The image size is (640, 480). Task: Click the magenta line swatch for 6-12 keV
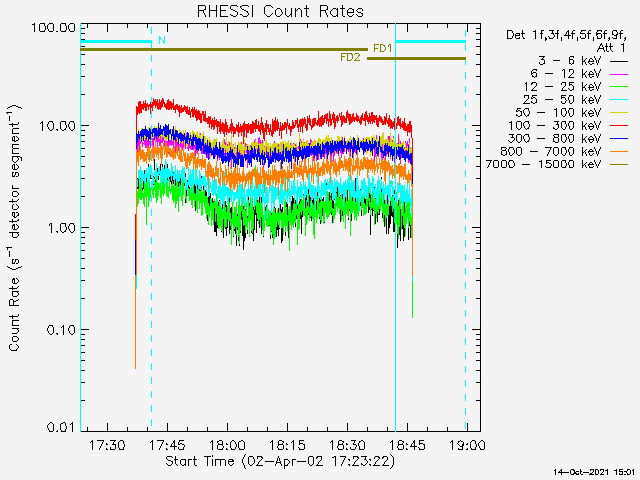(x=619, y=74)
